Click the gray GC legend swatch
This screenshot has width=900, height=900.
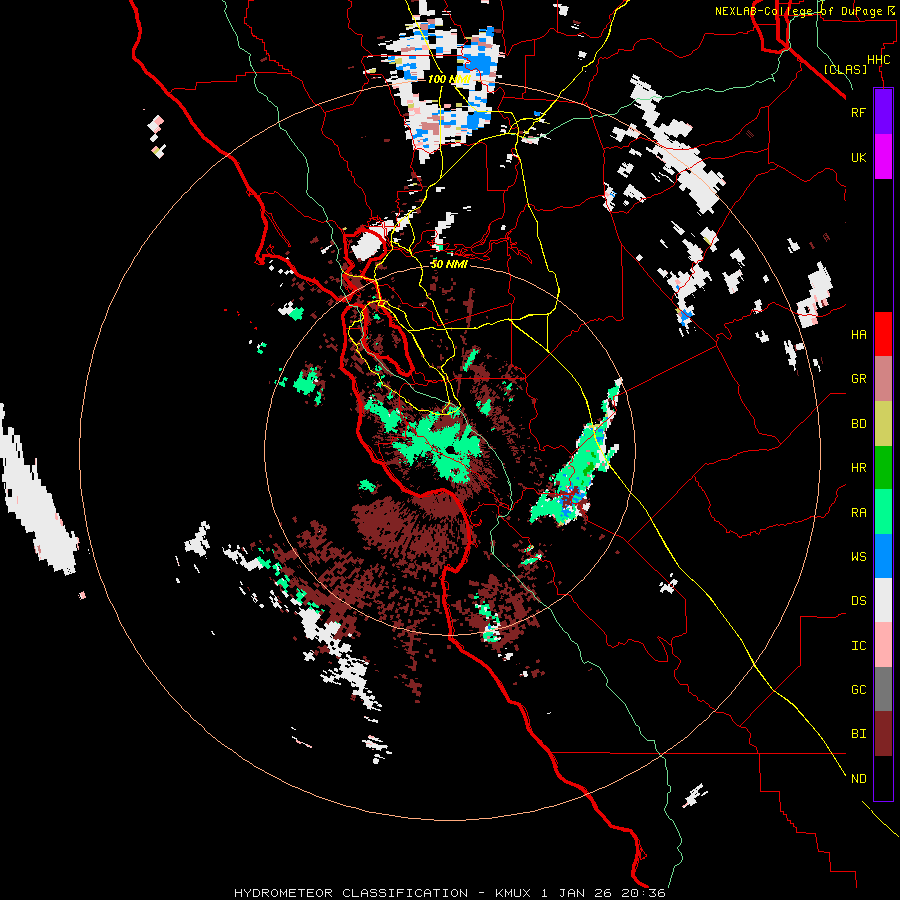(883, 689)
